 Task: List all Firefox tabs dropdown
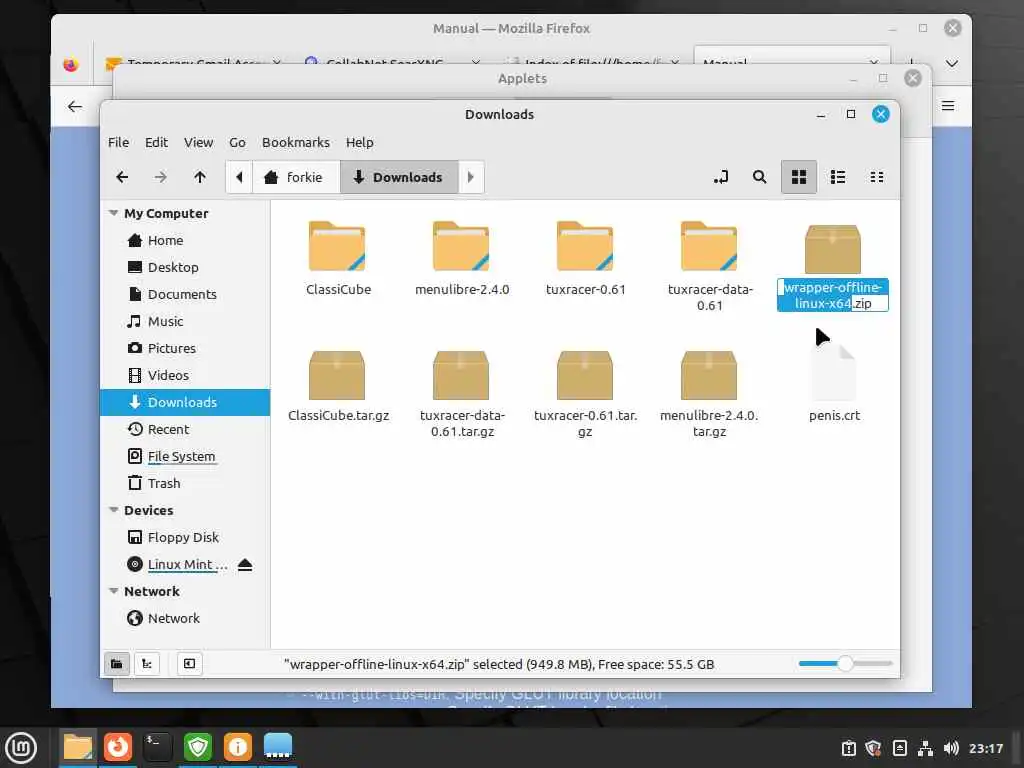tap(952, 63)
